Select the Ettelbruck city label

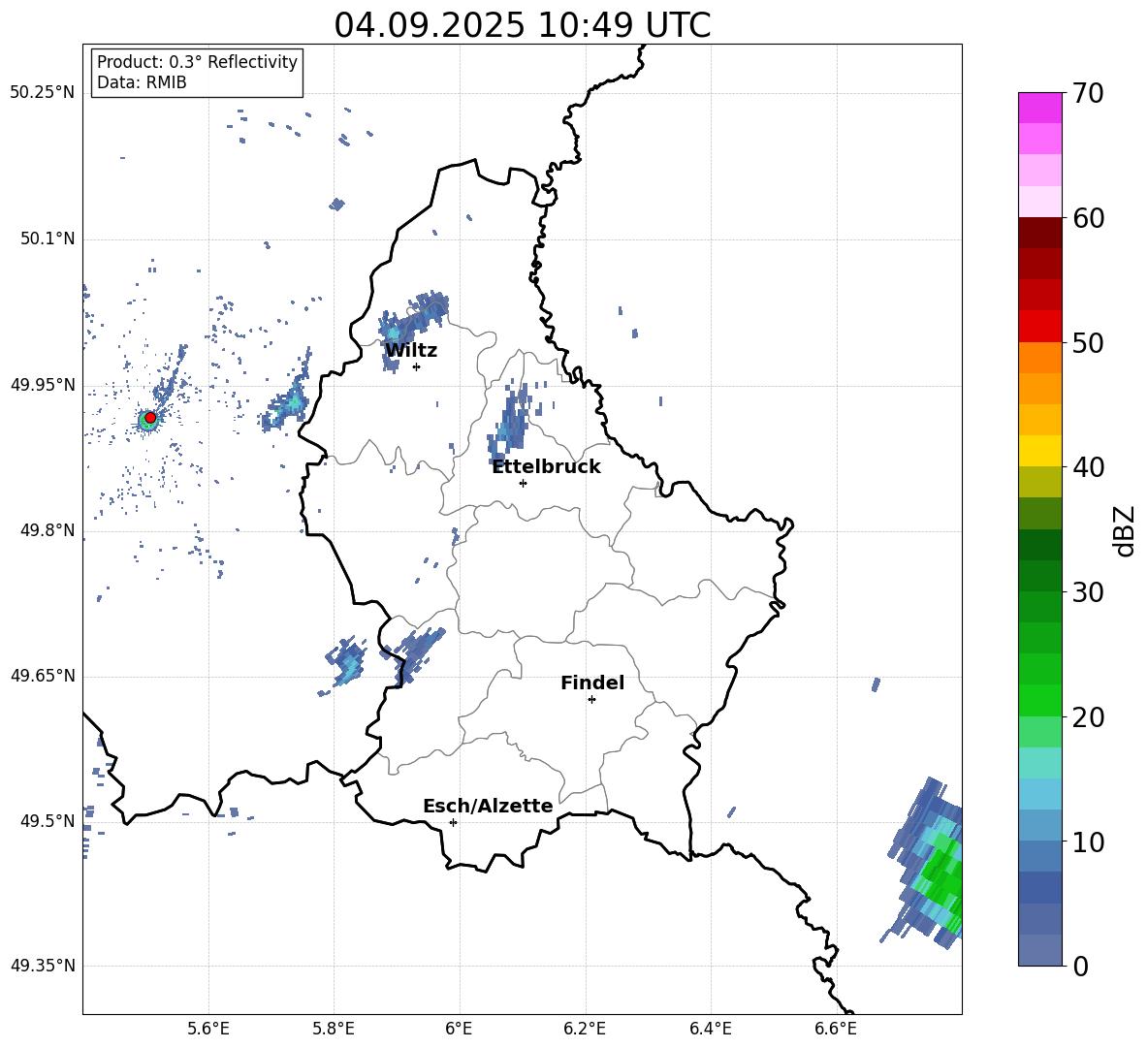click(x=546, y=466)
